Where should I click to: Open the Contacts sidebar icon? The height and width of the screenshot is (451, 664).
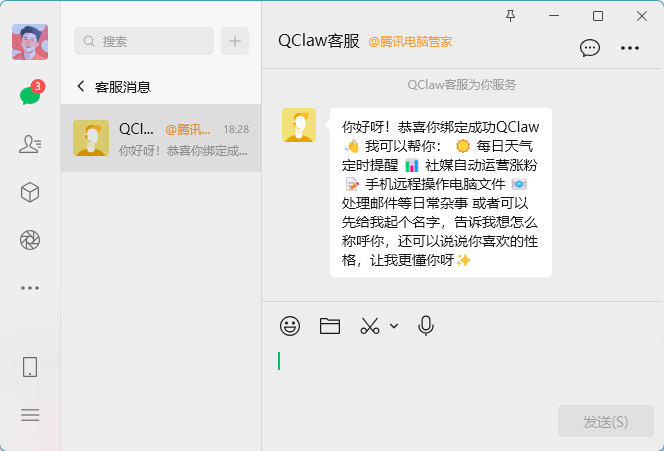coord(30,144)
